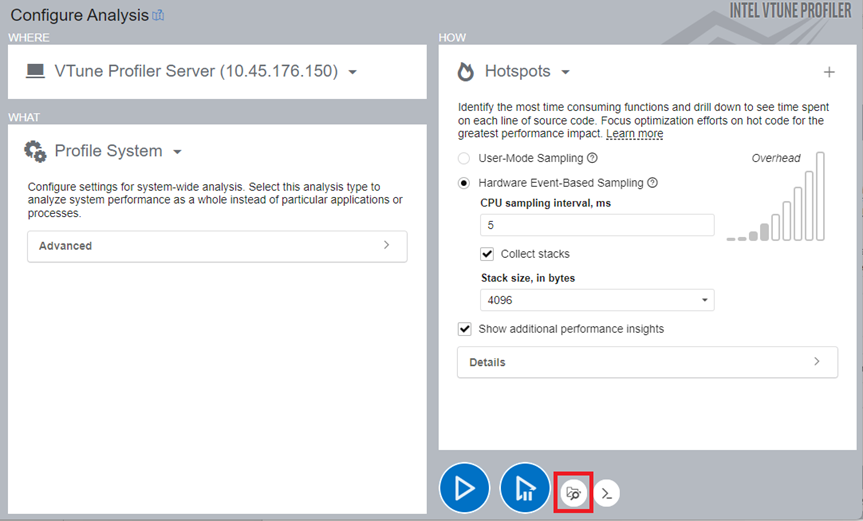
Task: Uncheck Show additional performance insights
Action: pos(464,329)
